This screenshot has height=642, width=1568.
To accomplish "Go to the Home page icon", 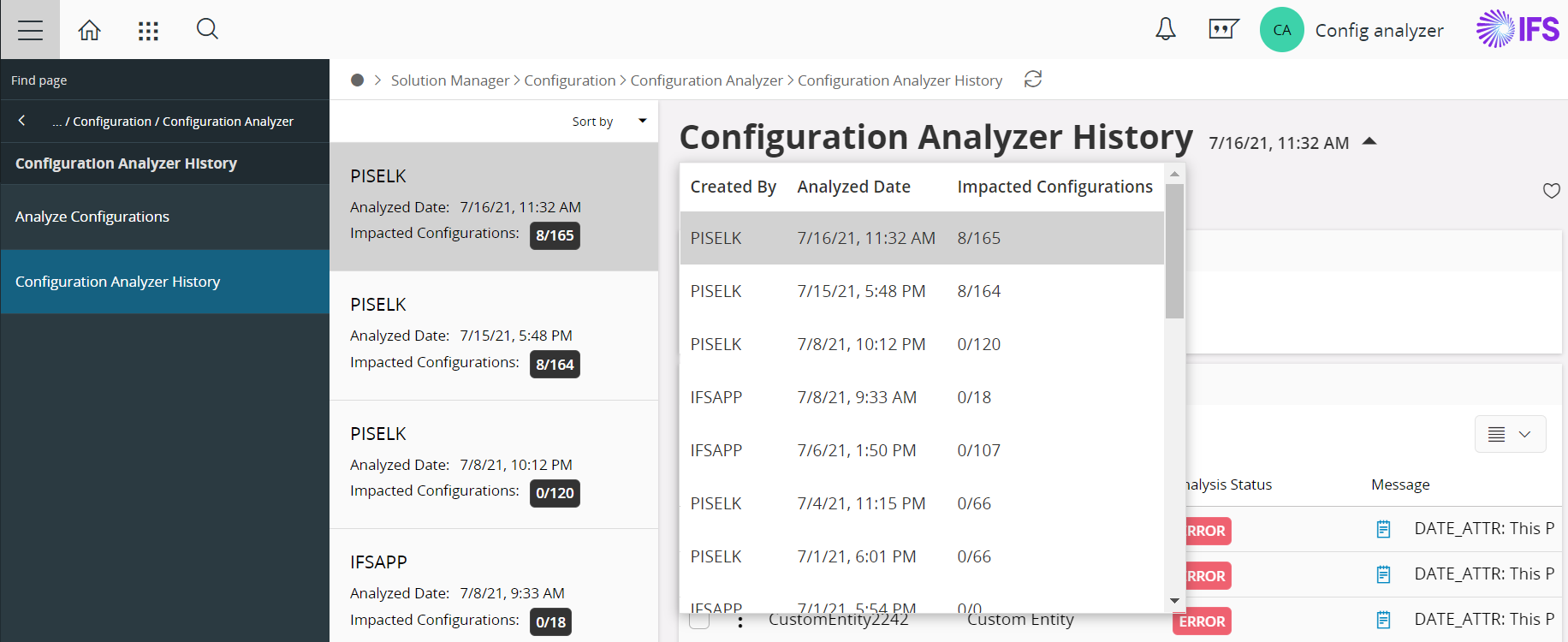I will 89,31.
